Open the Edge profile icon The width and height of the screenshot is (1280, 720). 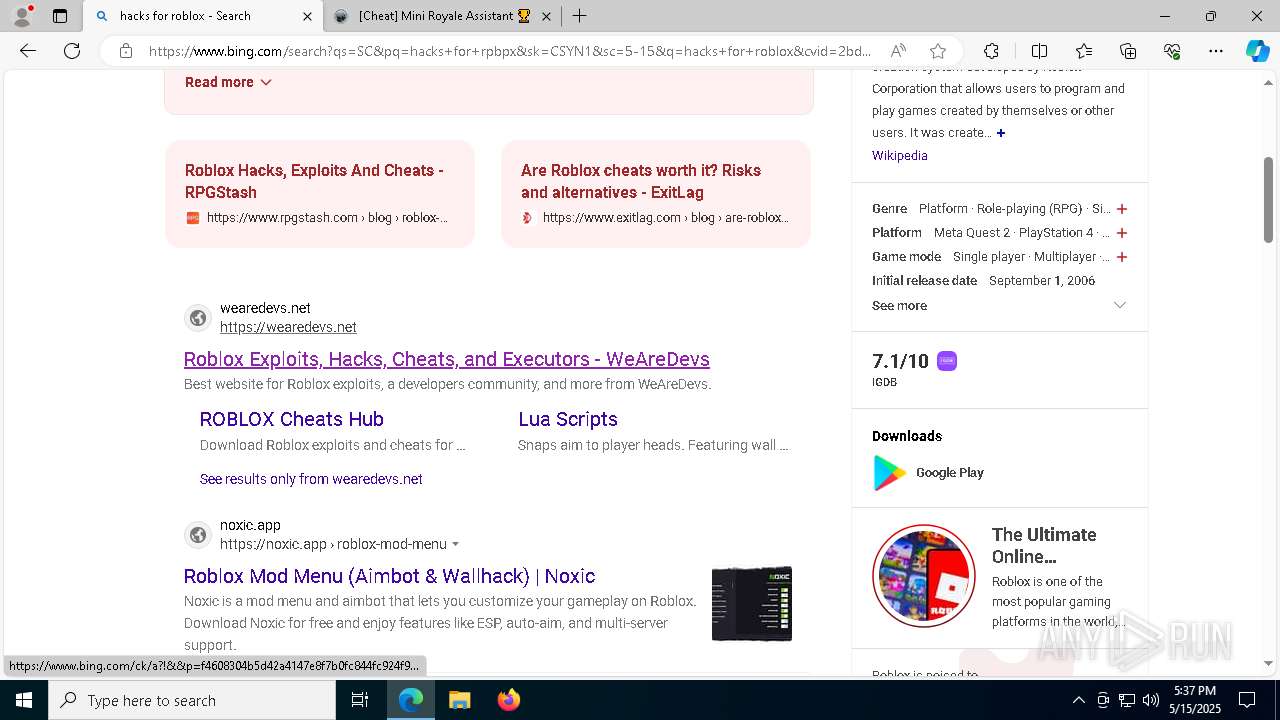coord(22,16)
